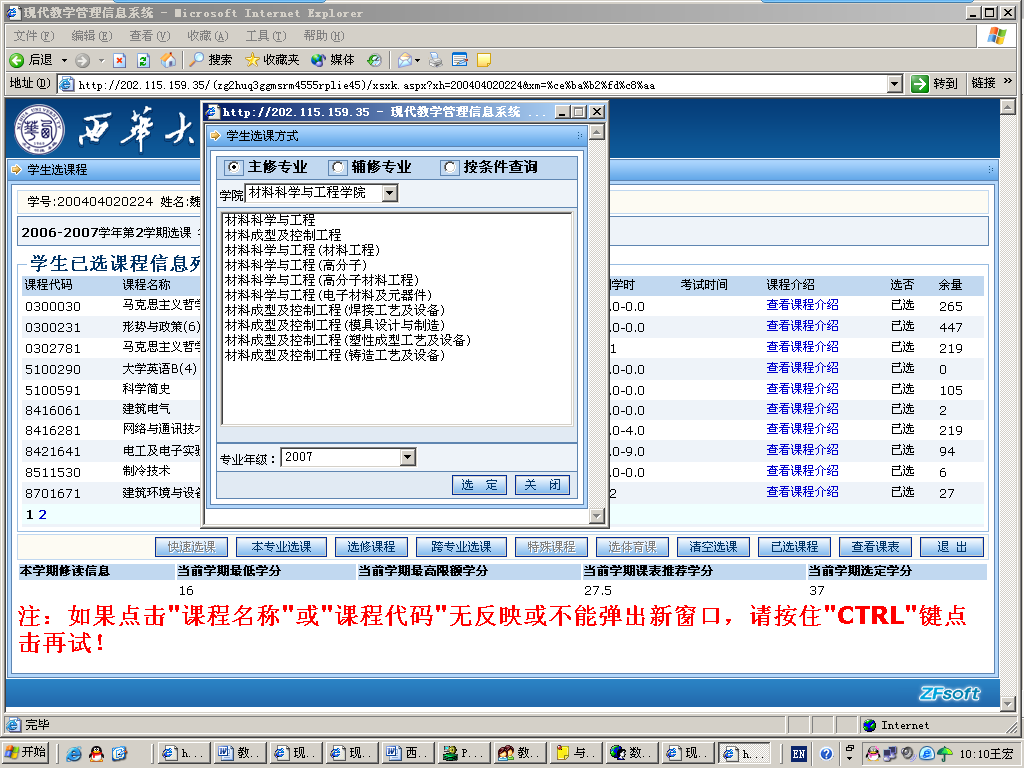Click the Stop page loading icon
This screenshot has height=768, width=1024.
pos(120,60)
